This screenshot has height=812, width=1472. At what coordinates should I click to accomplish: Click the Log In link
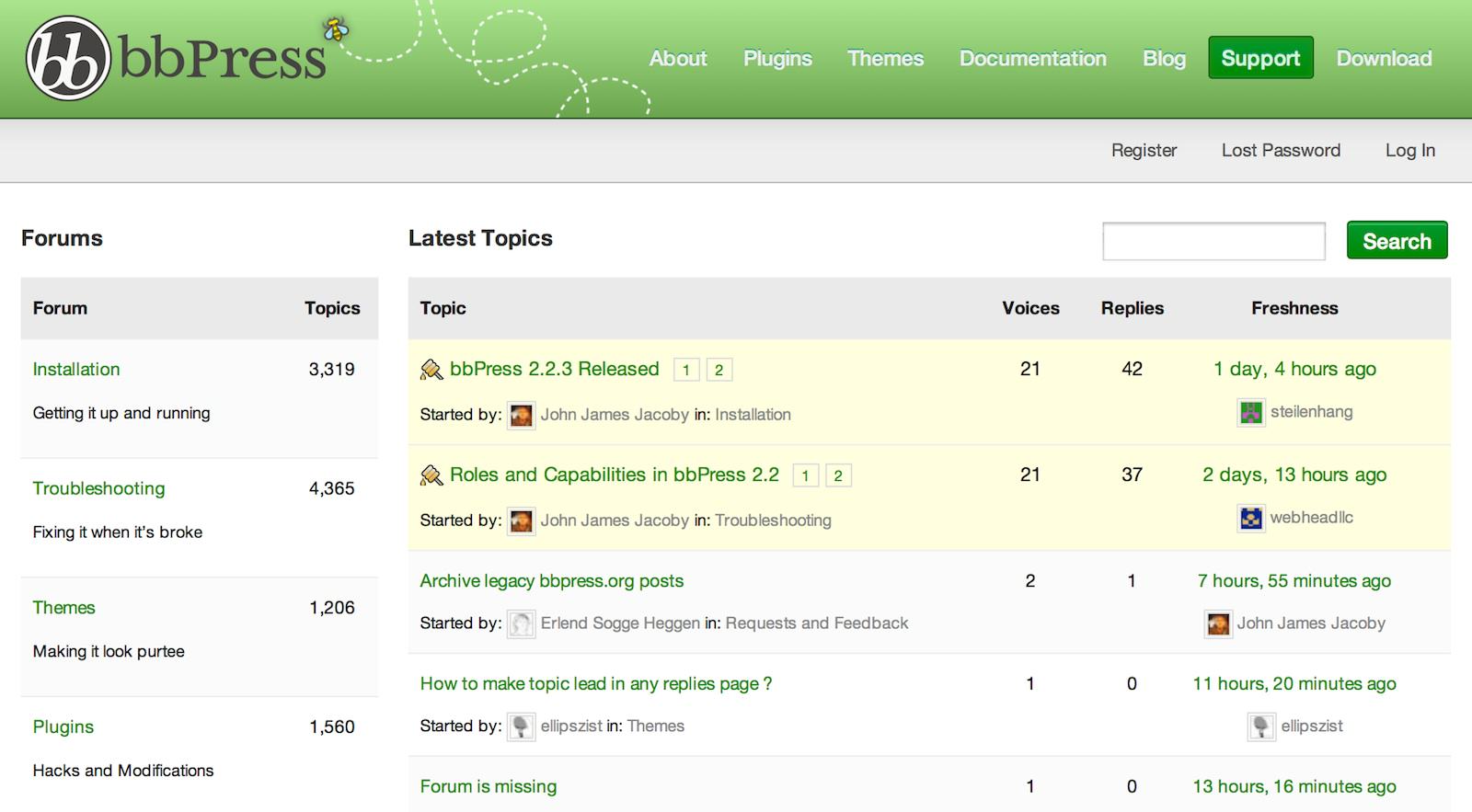point(1410,150)
